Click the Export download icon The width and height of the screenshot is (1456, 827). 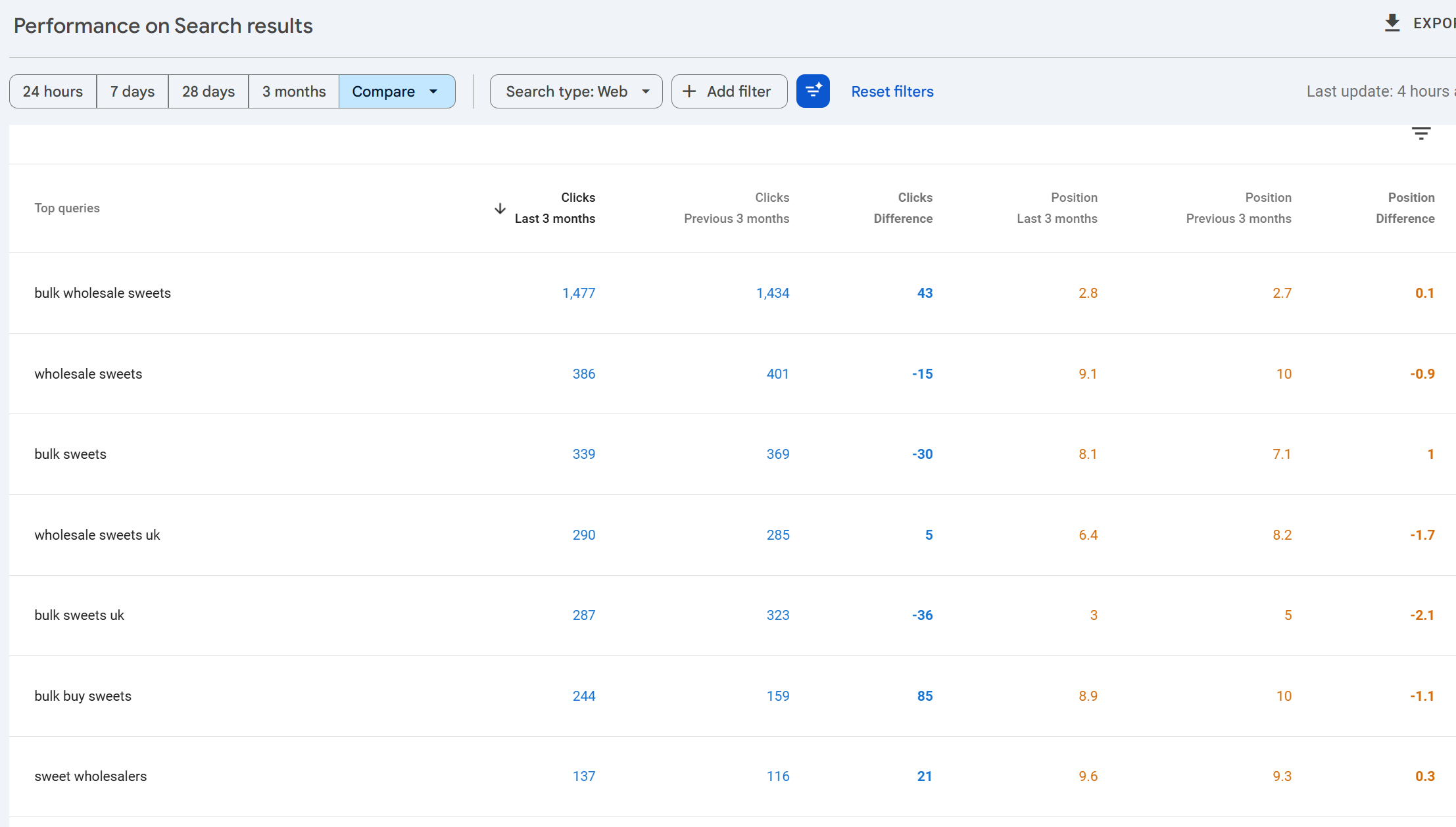1392,23
